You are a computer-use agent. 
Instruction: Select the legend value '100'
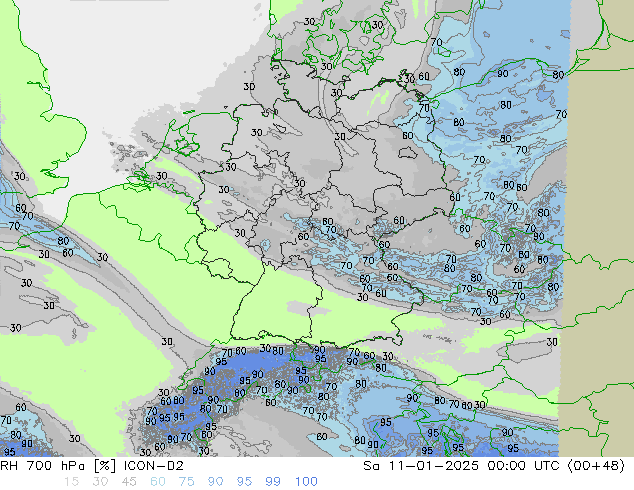click(x=306, y=482)
